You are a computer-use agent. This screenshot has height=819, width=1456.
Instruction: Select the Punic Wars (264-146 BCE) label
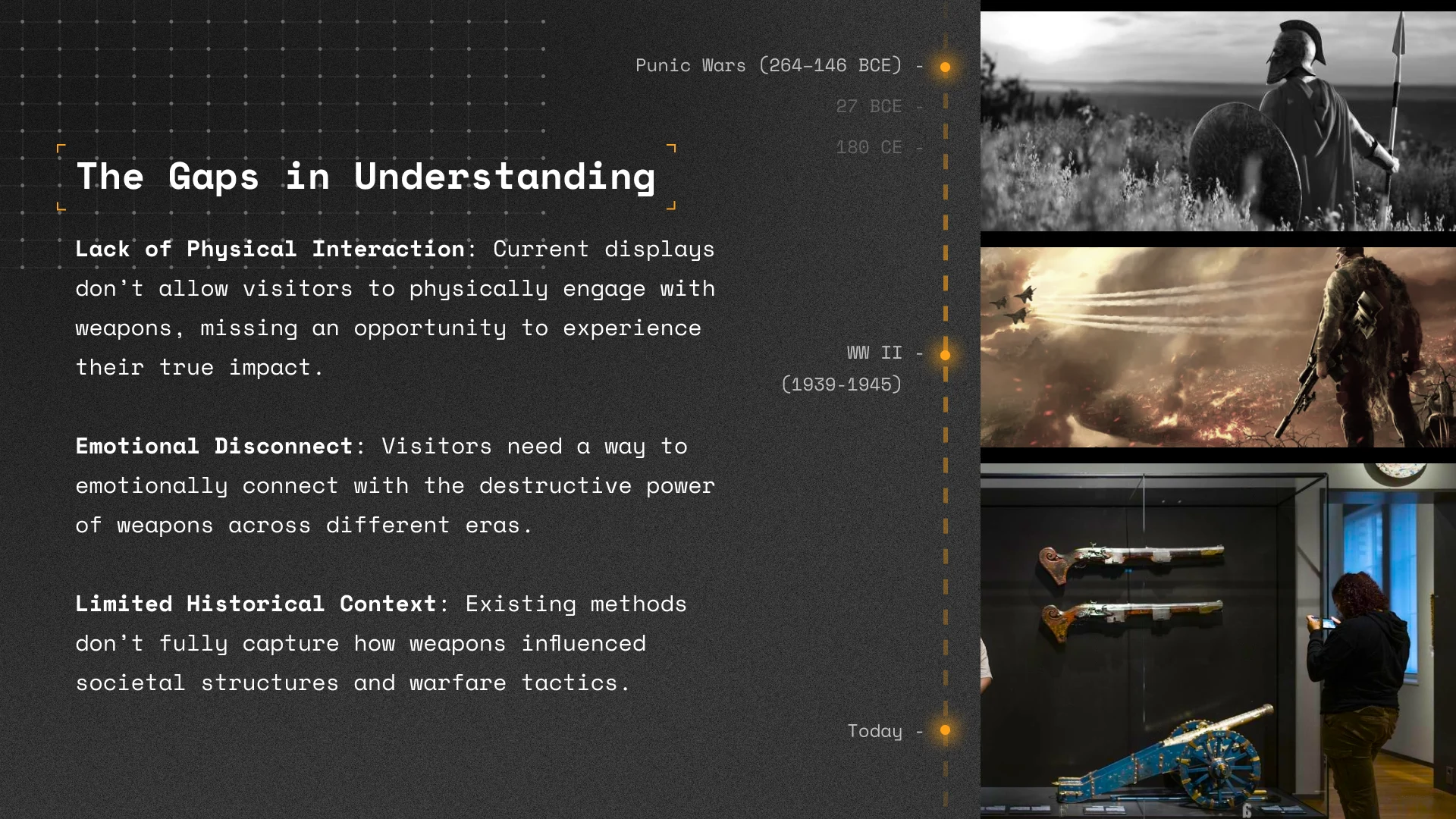pyautogui.click(x=768, y=66)
